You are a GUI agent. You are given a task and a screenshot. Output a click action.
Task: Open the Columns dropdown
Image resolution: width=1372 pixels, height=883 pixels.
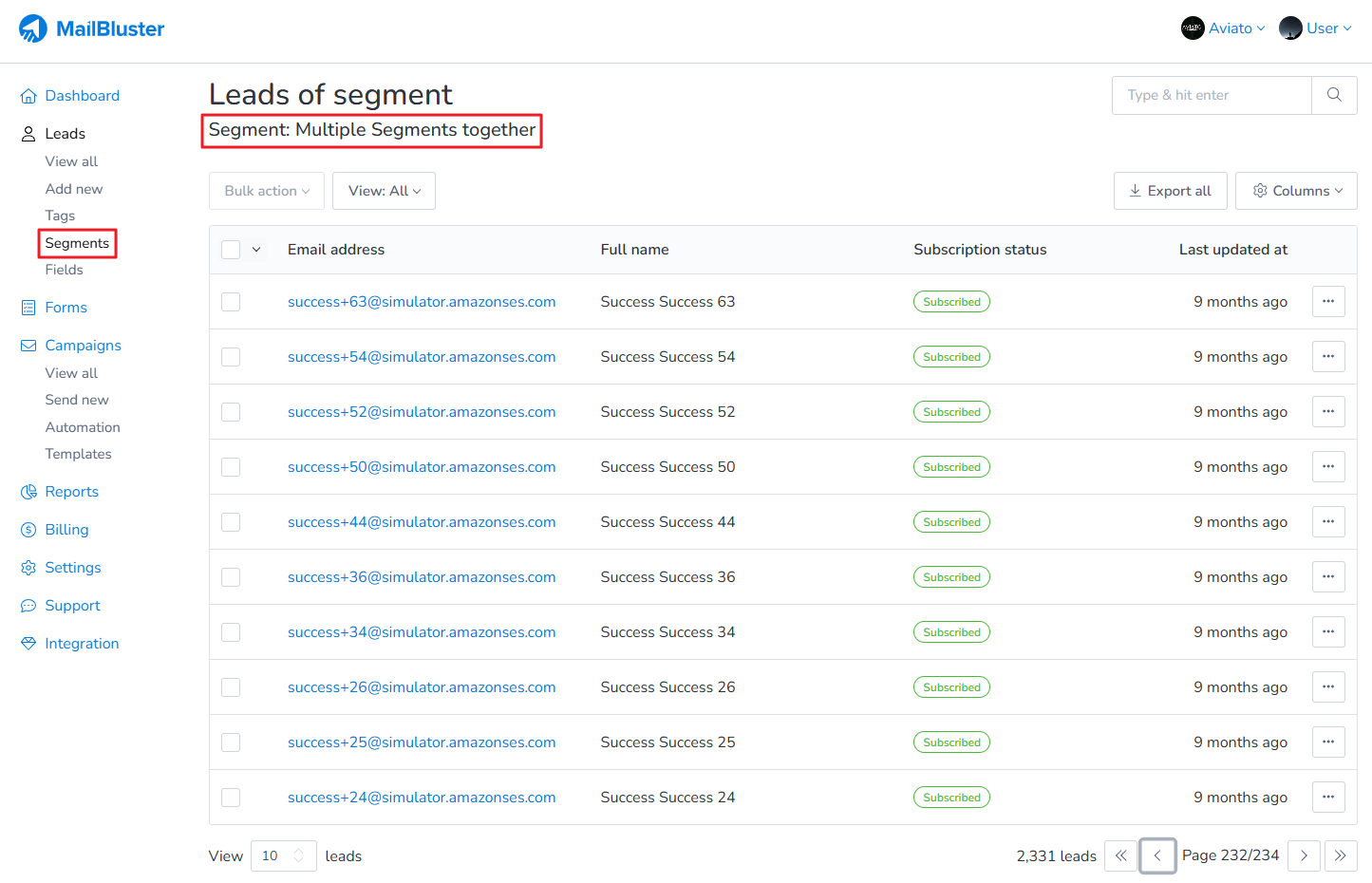tap(1296, 191)
